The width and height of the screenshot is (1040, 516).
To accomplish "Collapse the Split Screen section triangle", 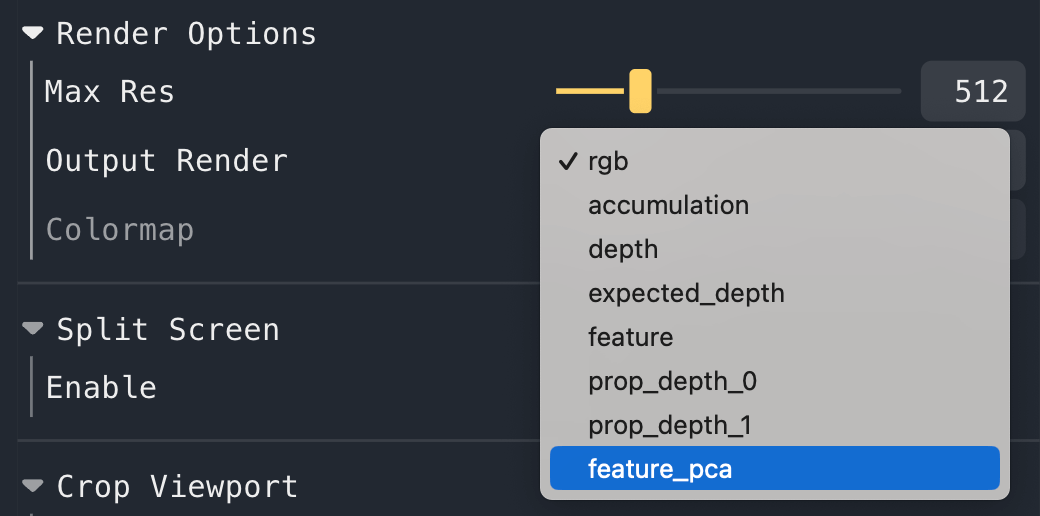I will (34, 328).
